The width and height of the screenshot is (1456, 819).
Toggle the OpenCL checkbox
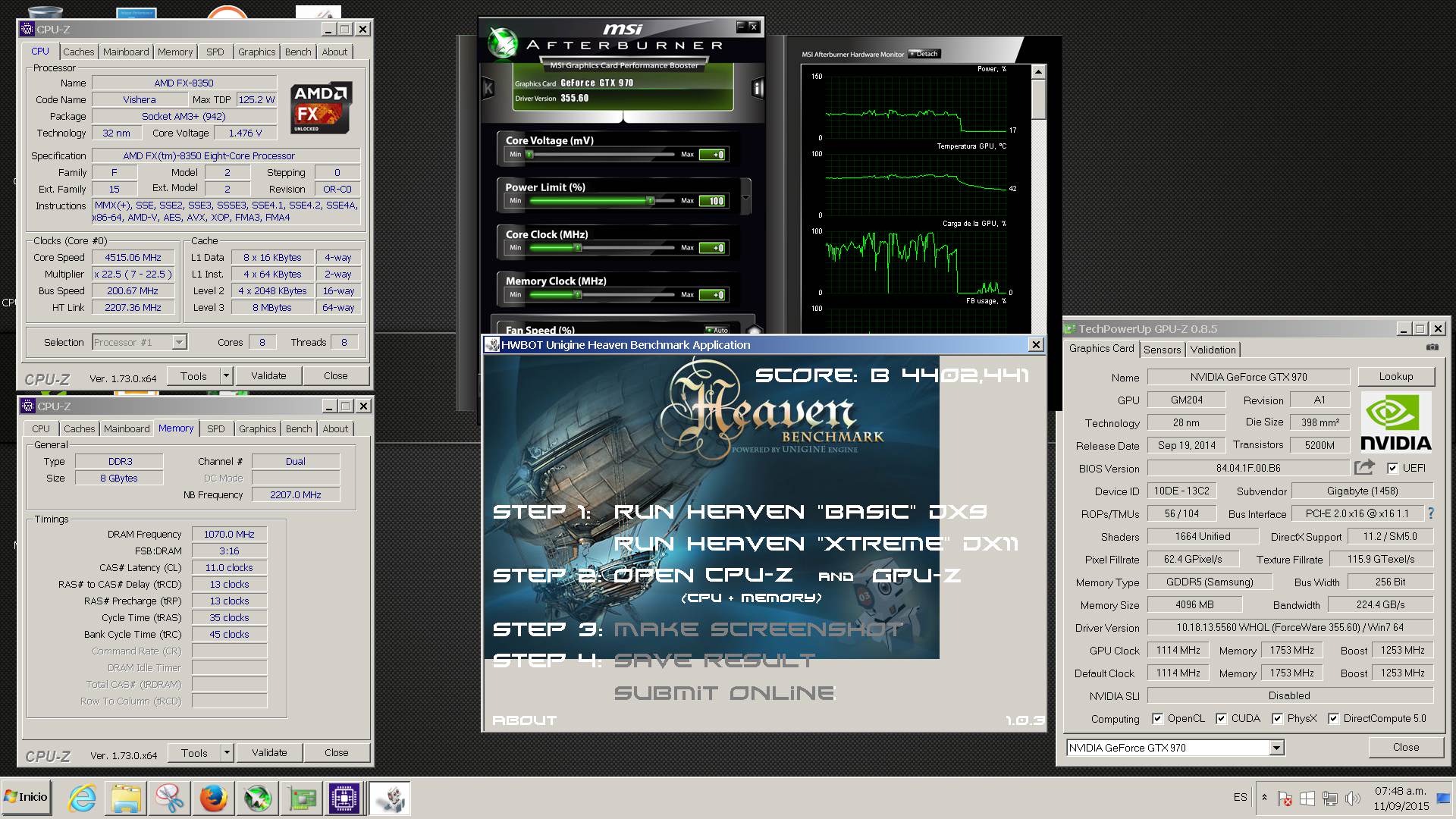pos(1157,718)
